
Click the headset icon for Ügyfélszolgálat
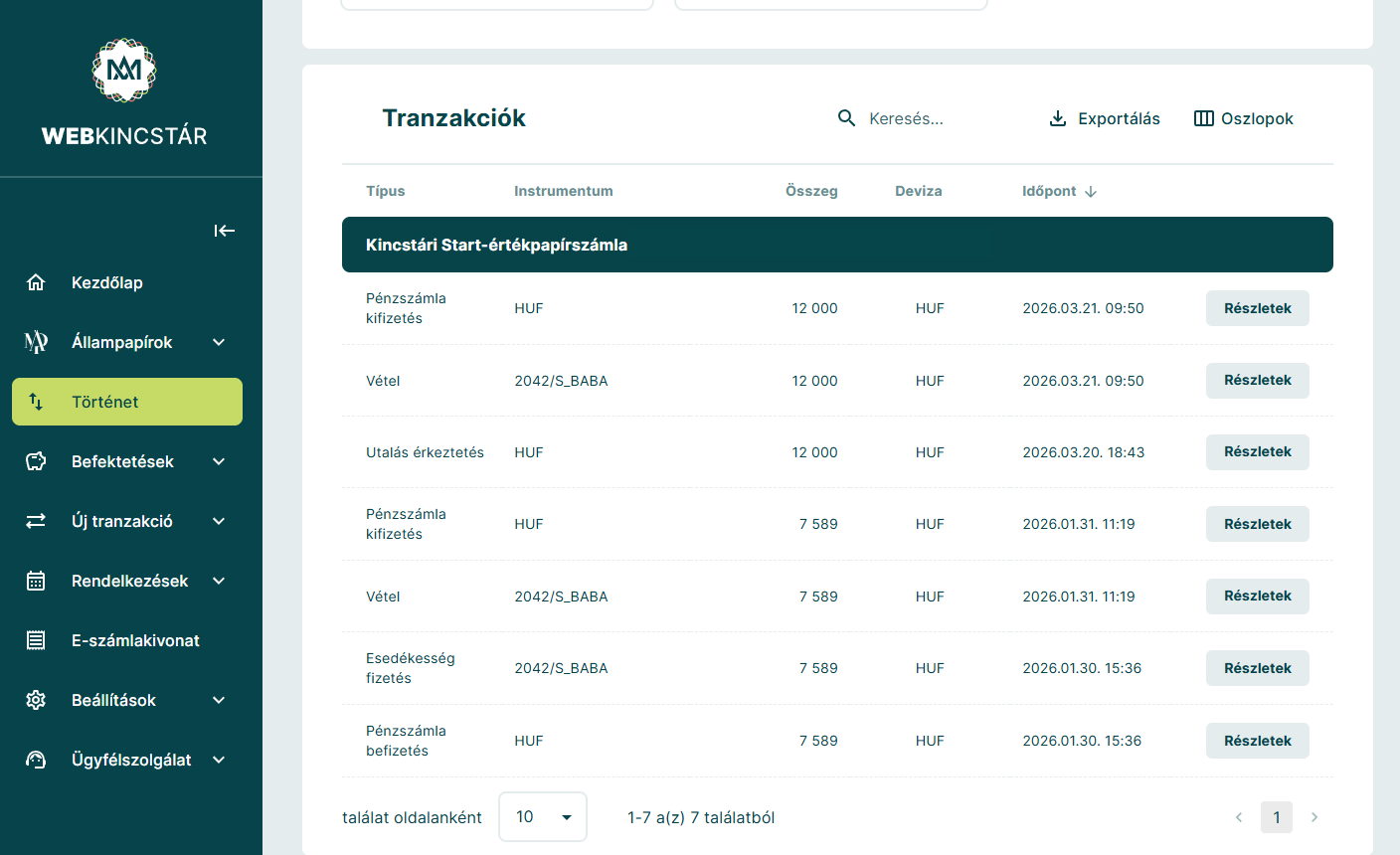(36, 760)
